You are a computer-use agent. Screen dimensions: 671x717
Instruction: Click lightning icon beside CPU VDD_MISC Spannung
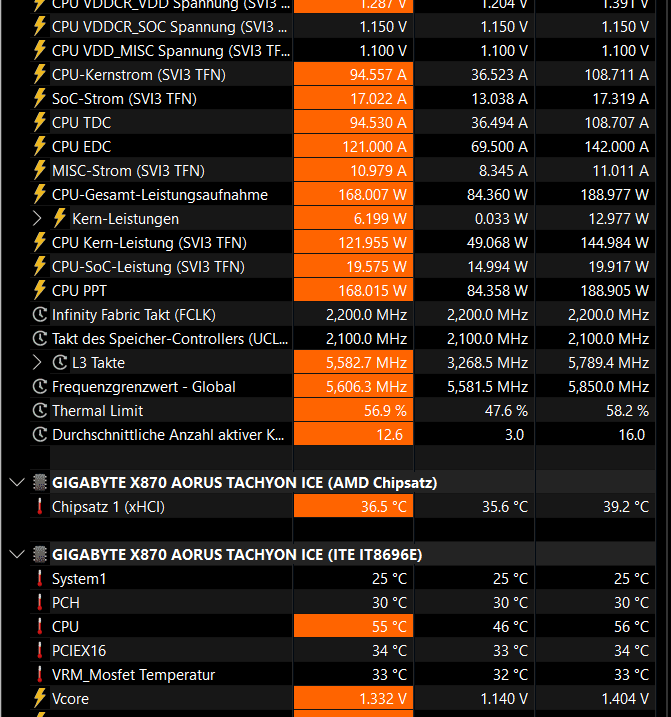click(40, 50)
